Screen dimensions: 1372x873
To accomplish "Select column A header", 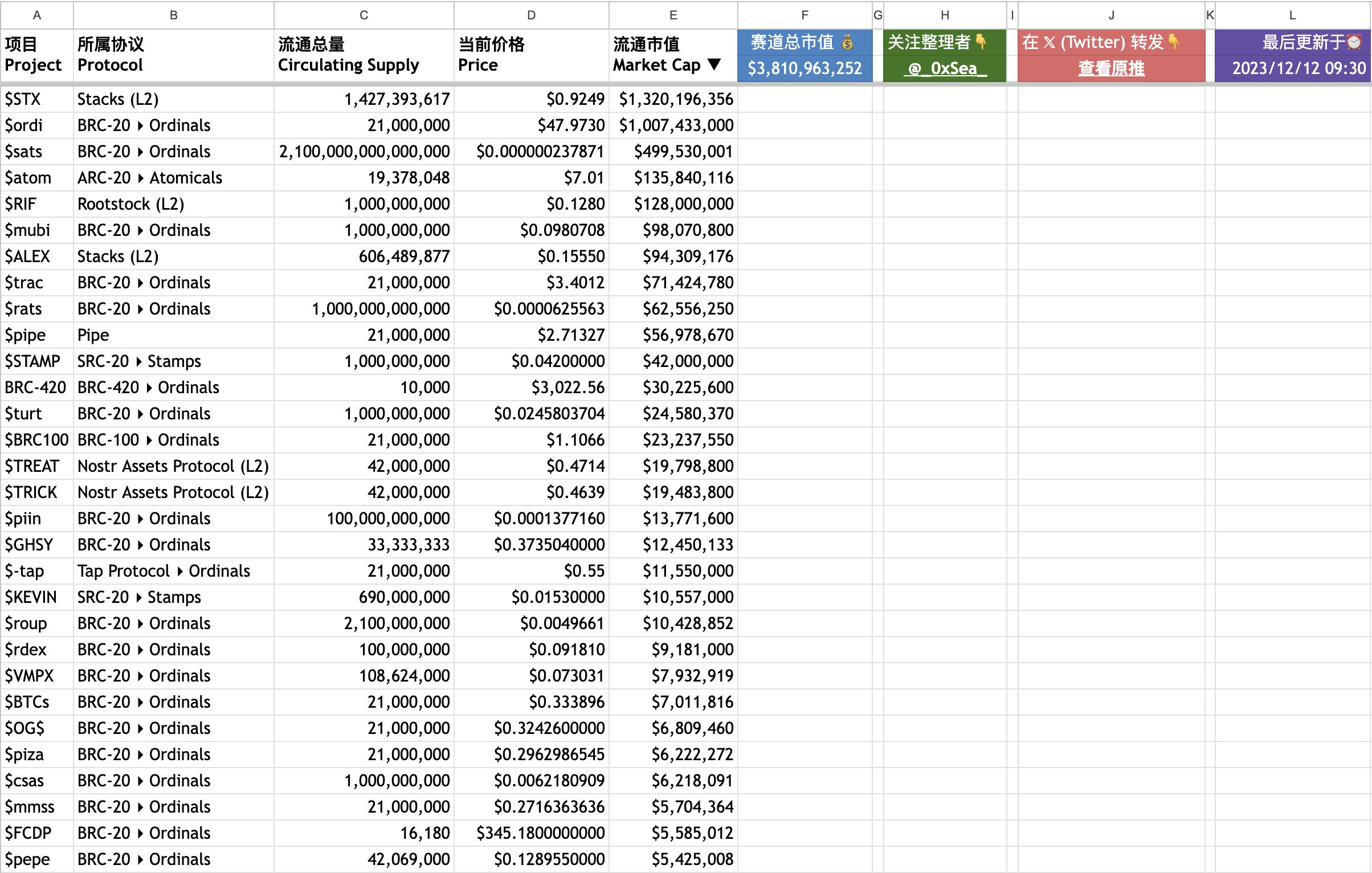I will pos(37,15).
